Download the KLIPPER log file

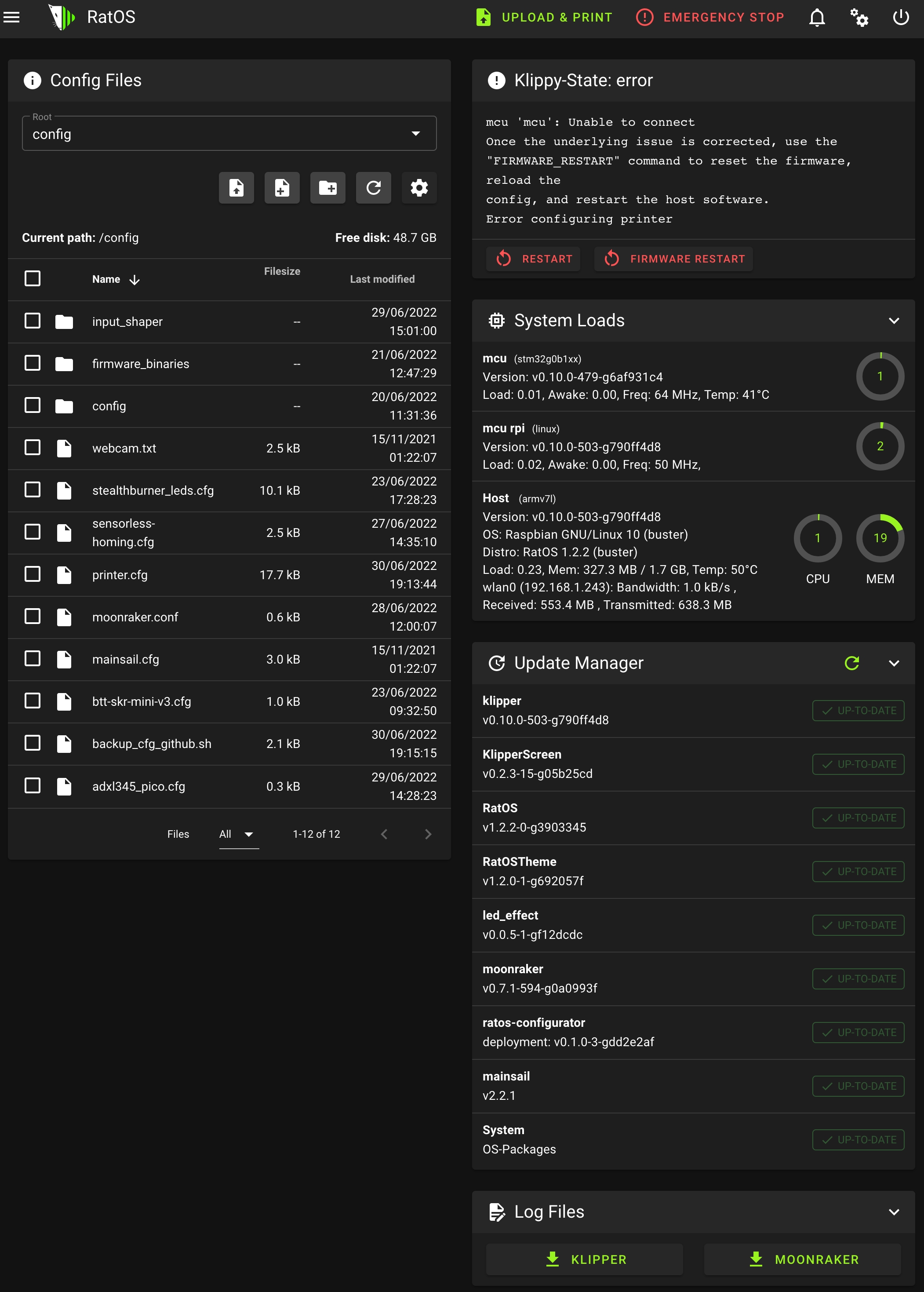point(584,1259)
